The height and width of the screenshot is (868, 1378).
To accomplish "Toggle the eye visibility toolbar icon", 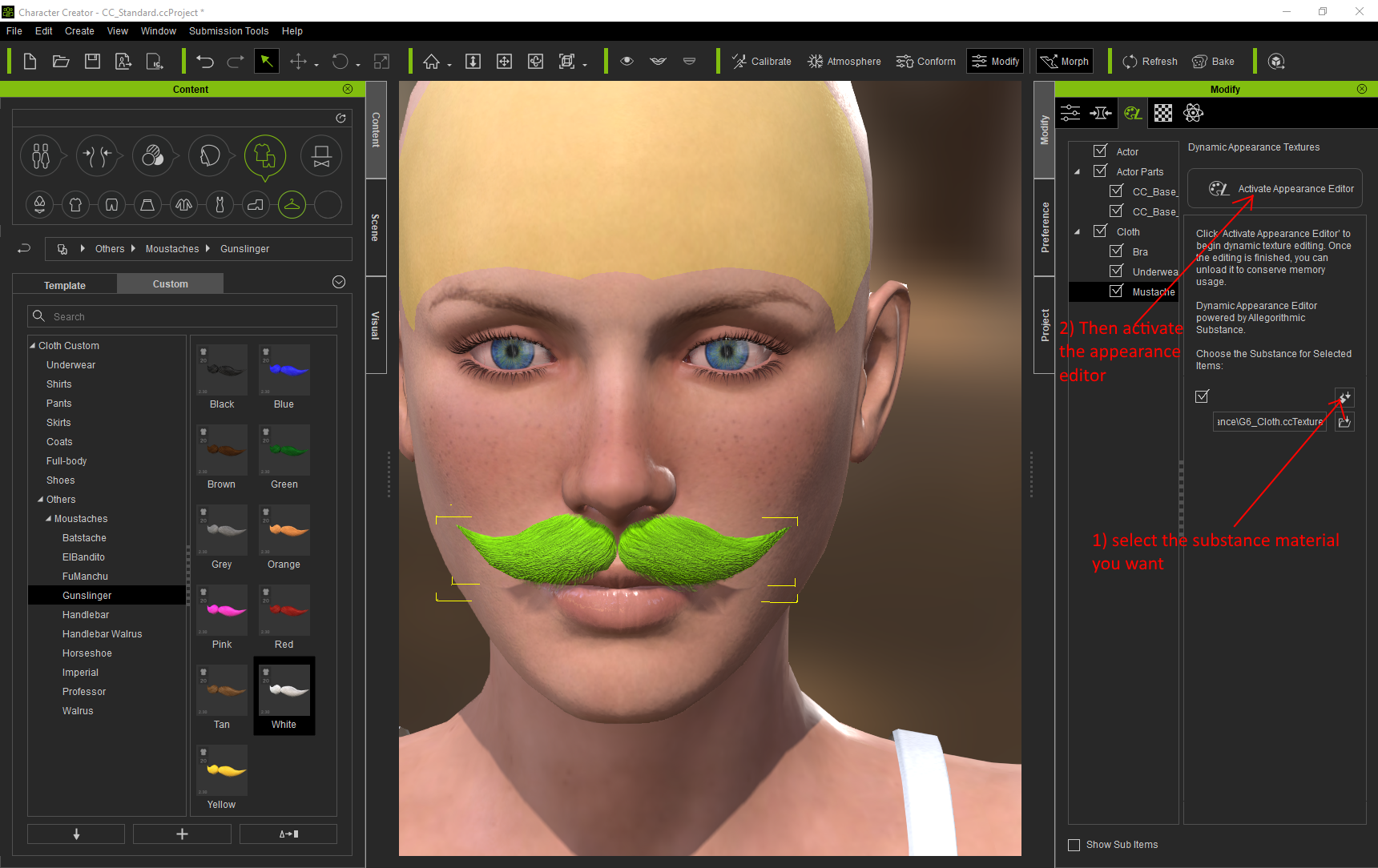I will (x=627, y=62).
